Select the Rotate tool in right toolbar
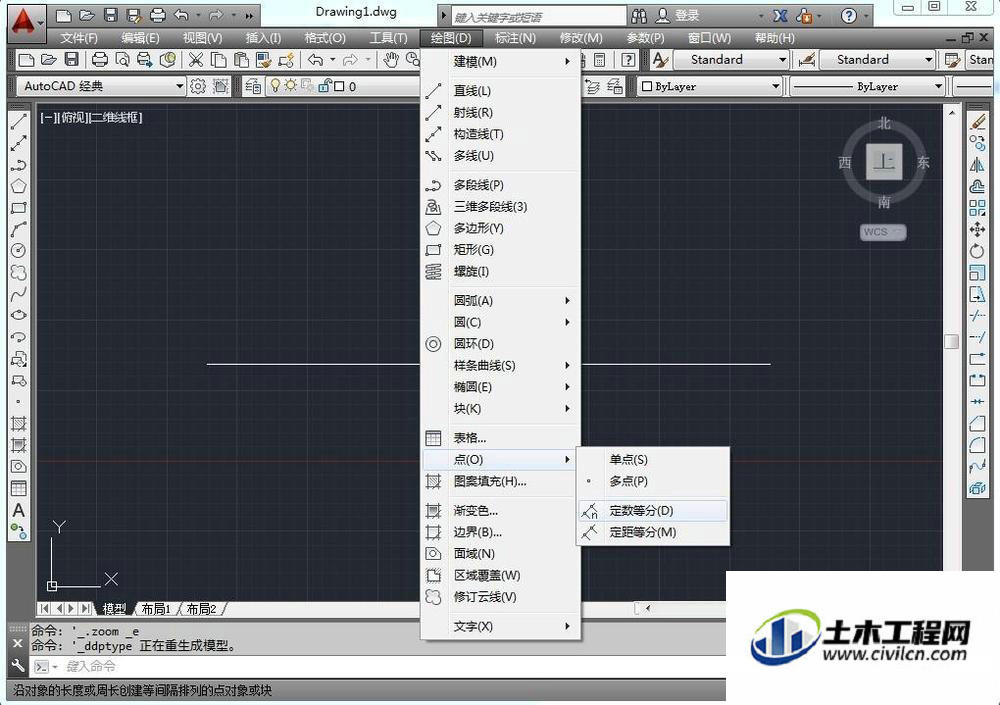 click(x=977, y=251)
